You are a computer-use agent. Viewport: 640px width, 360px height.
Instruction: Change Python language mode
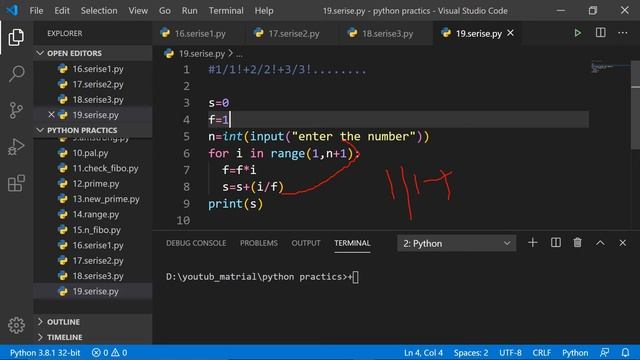pos(575,352)
